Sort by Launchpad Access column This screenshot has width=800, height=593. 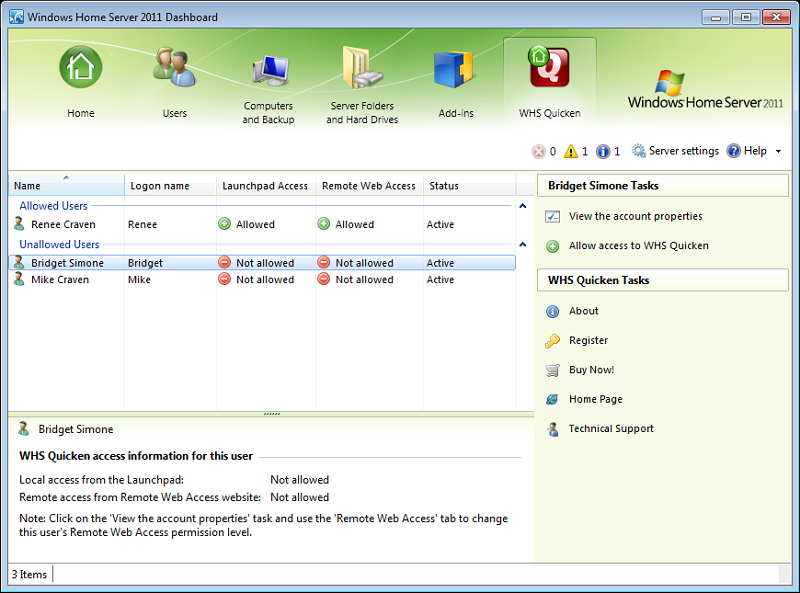(266, 186)
